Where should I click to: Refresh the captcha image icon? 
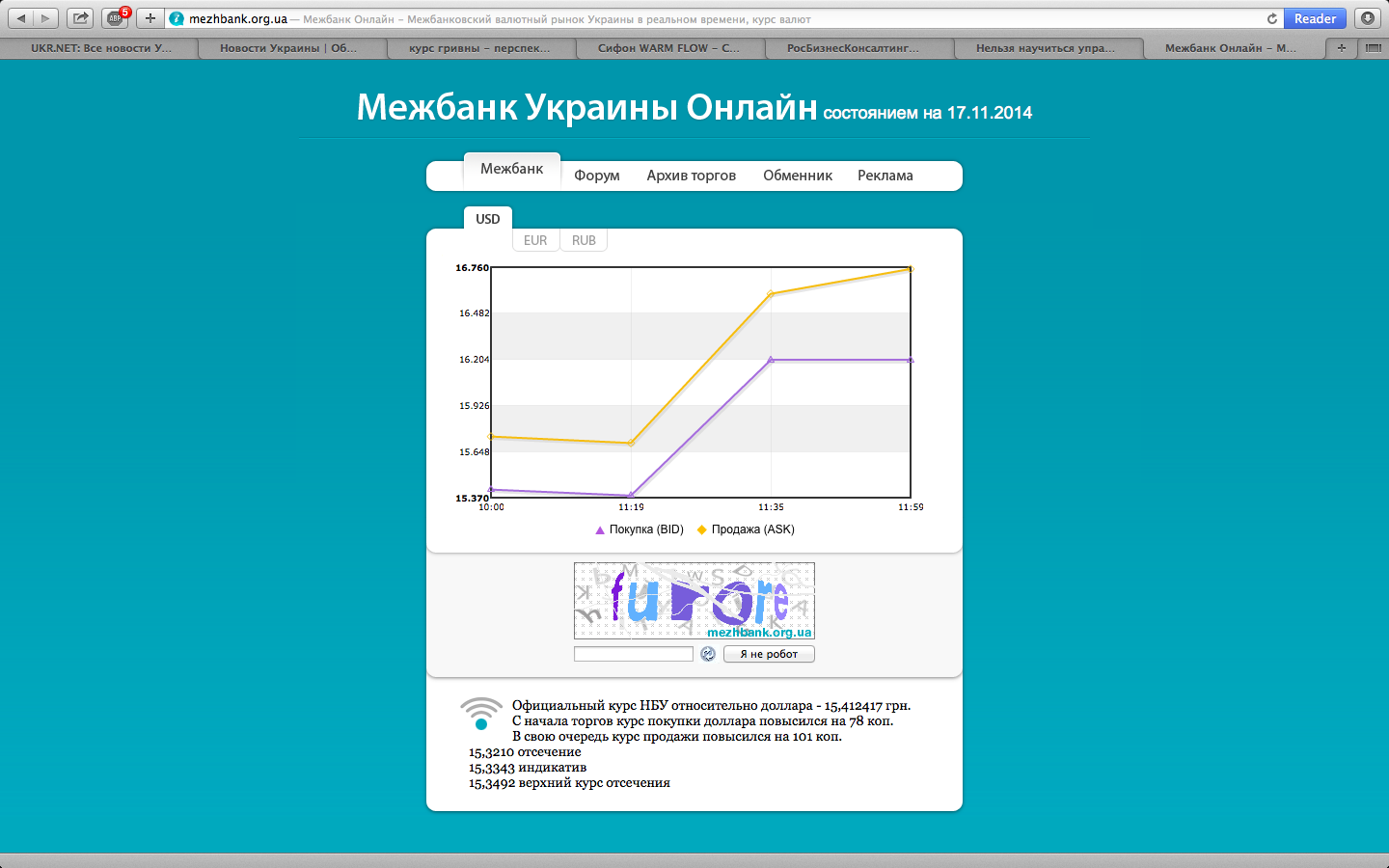708,654
